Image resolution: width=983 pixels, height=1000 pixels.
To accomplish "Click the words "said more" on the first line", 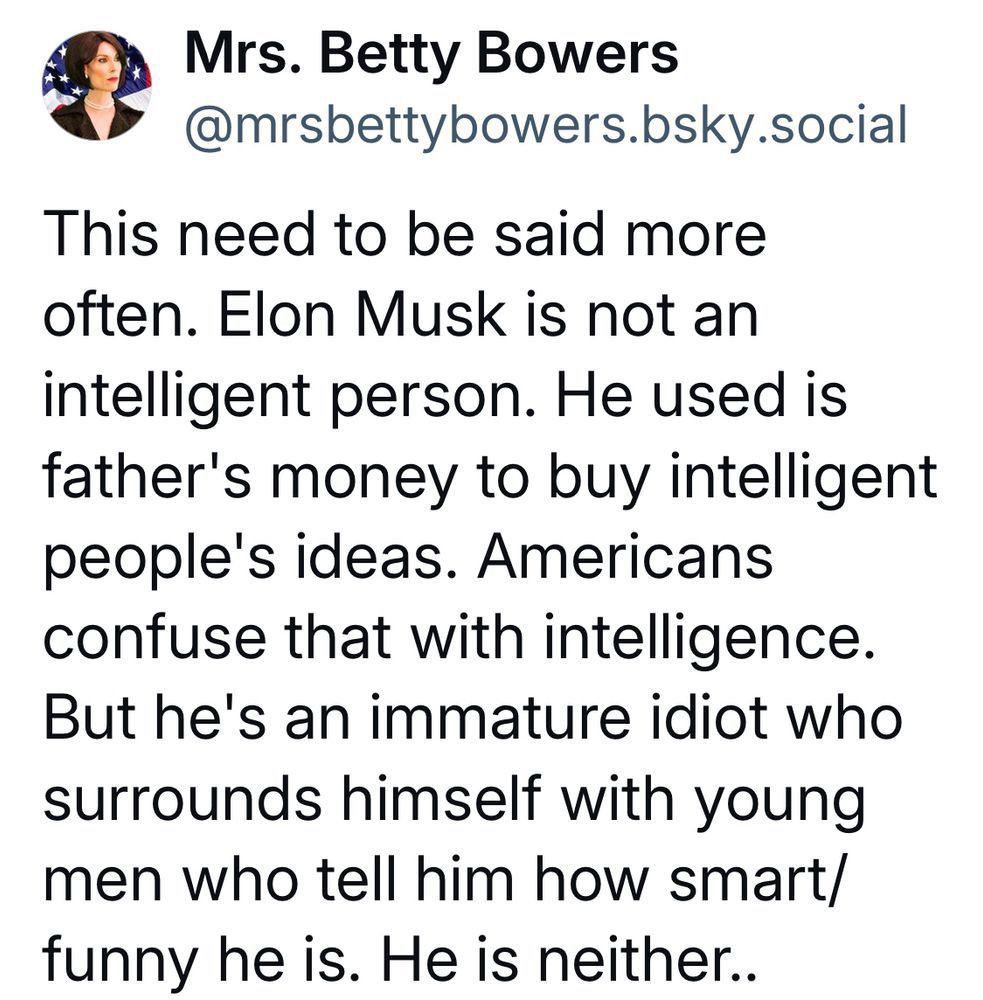I will [x=630, y=234].
